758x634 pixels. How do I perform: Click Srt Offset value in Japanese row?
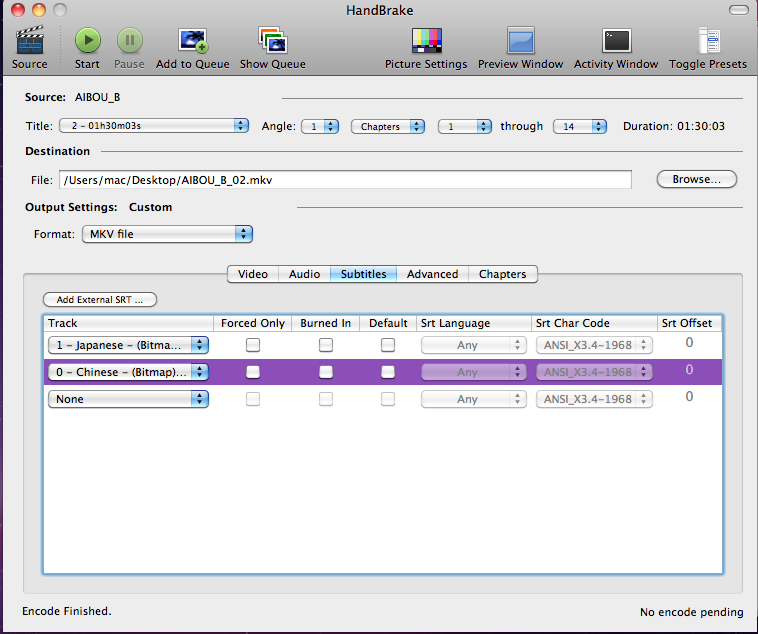689,342
